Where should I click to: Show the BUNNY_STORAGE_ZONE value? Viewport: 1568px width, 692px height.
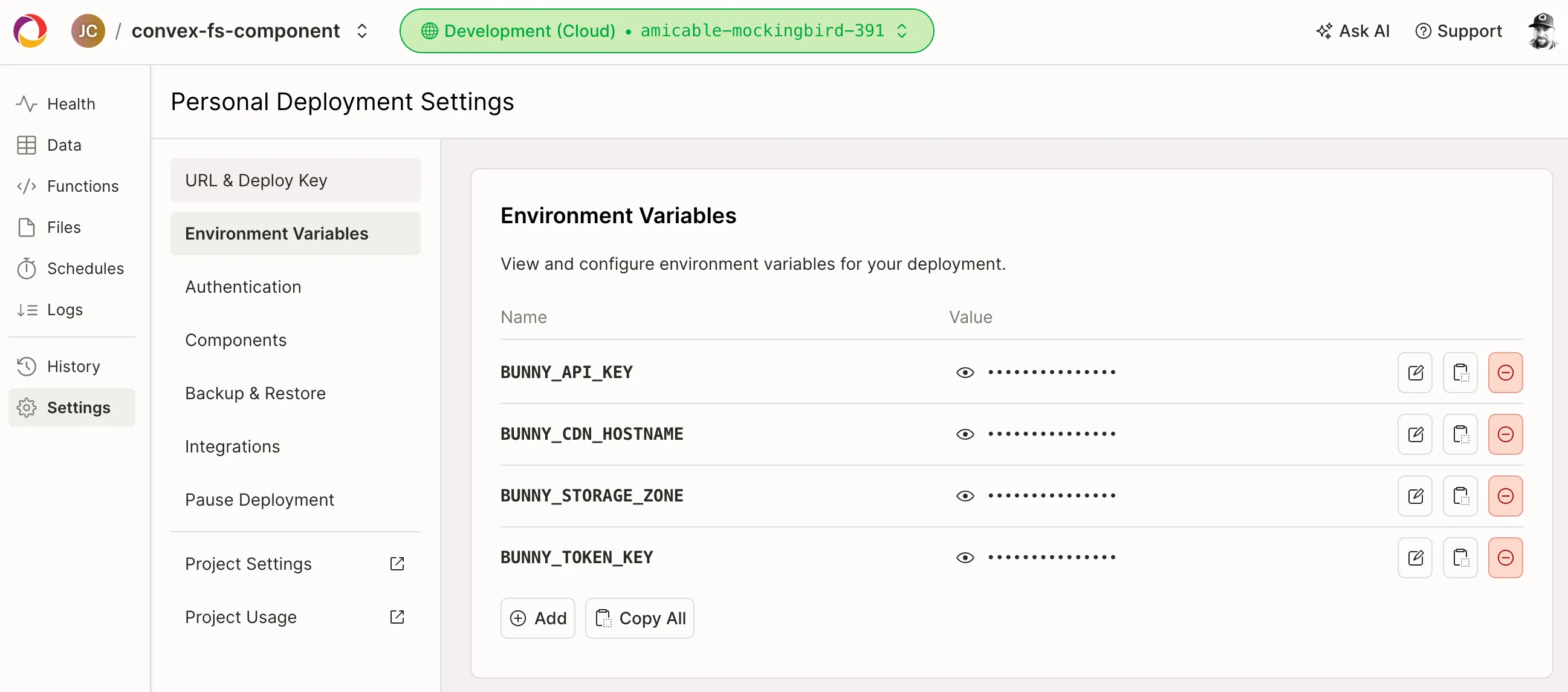point(964,495)
